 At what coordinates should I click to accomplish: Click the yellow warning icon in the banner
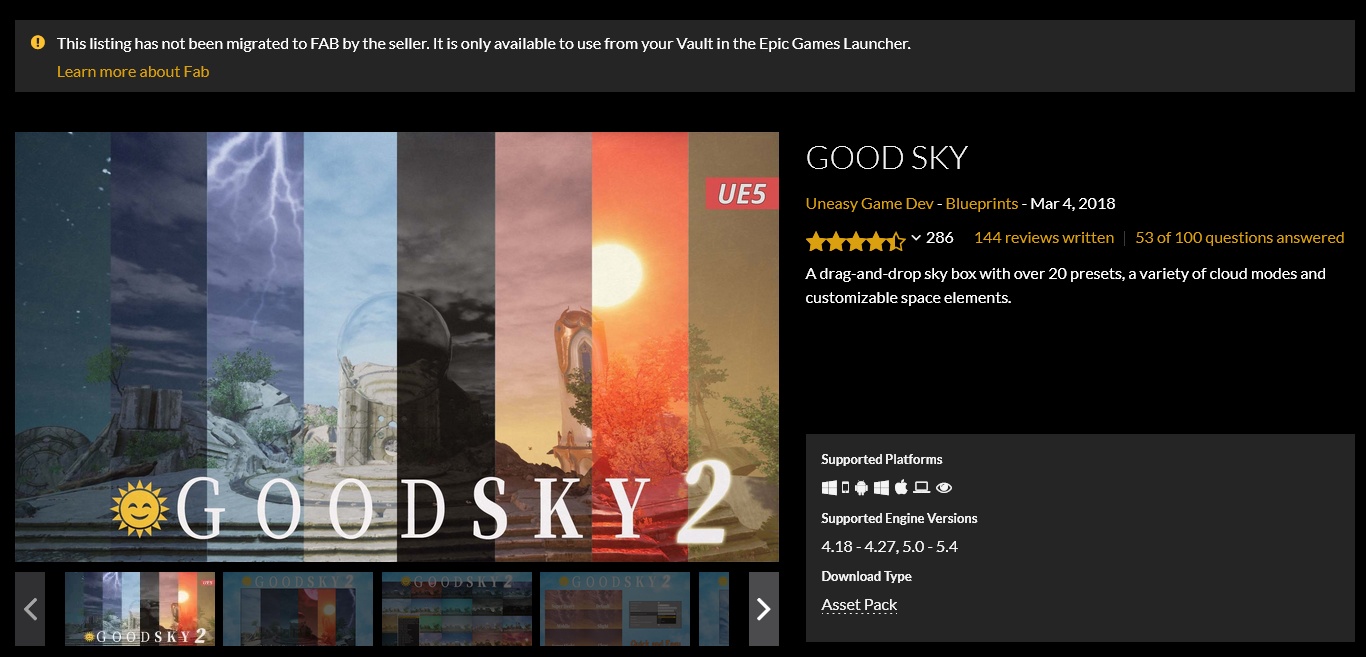38,42
